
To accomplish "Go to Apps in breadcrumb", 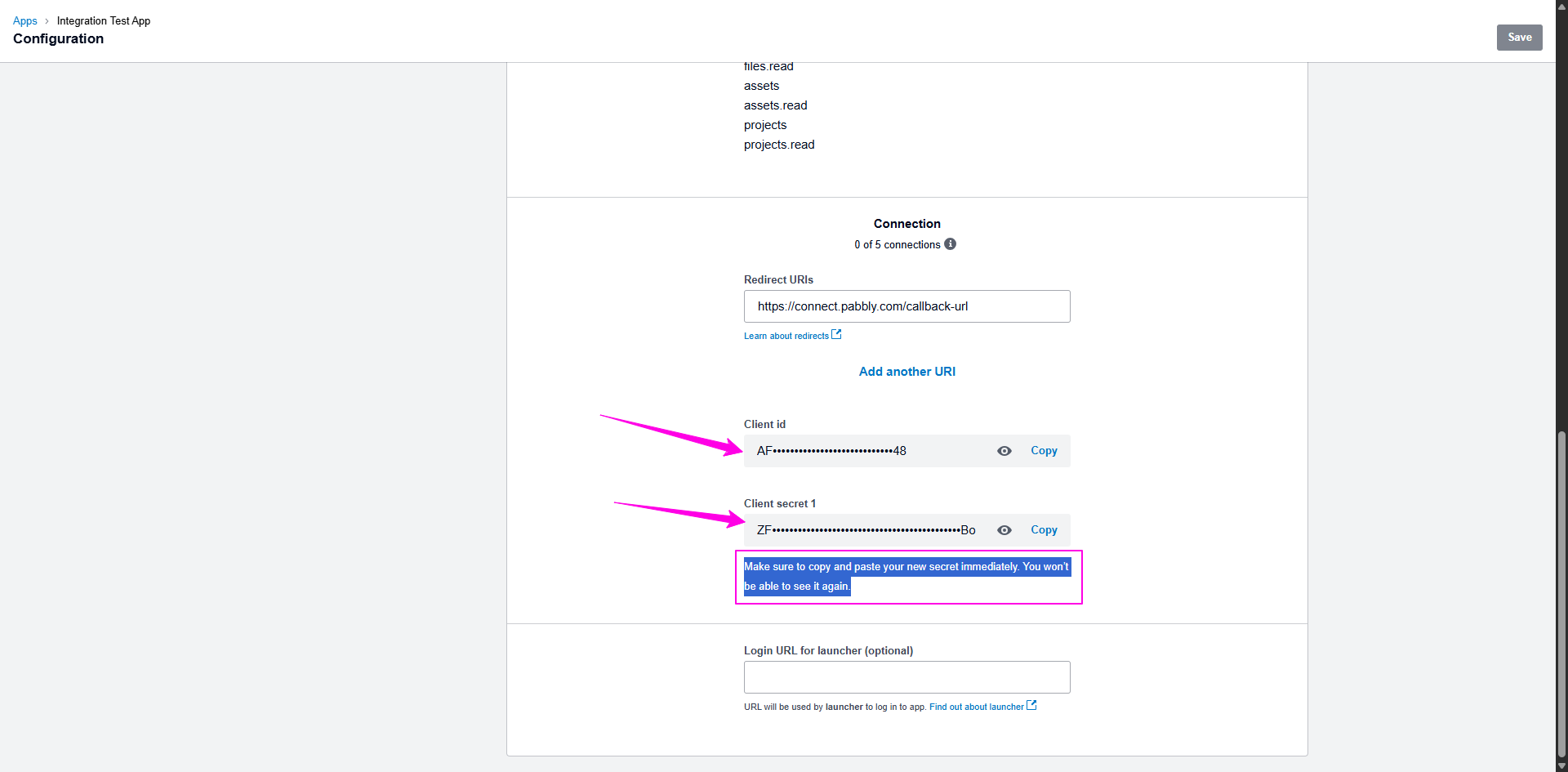I will 25,21.
